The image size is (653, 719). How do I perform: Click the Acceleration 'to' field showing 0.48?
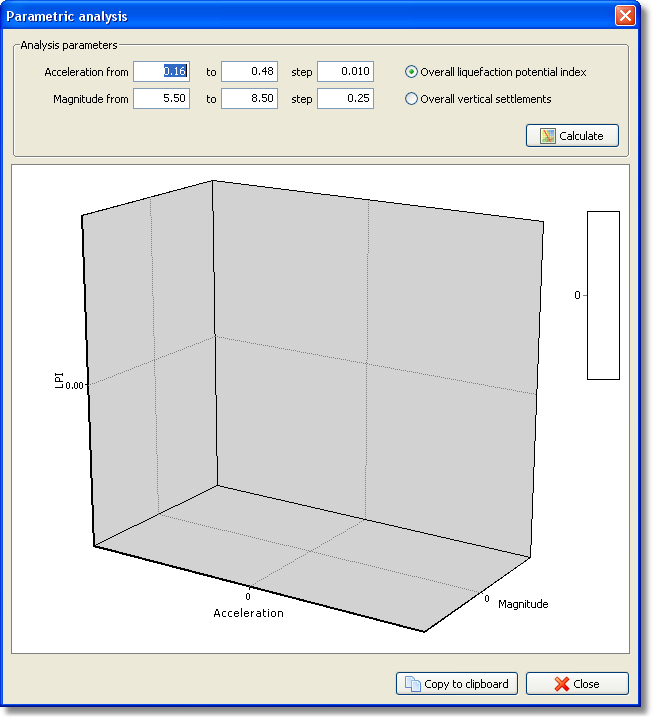coord(248,72)
